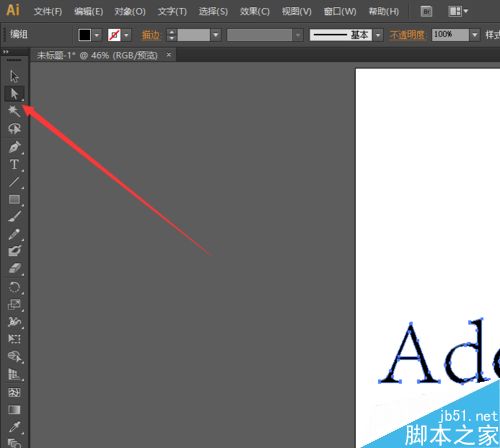The height and width of the screenshot is (448, 500).
Task: Expand the 基本 brush definition dropdown
Action: [378, 35]
